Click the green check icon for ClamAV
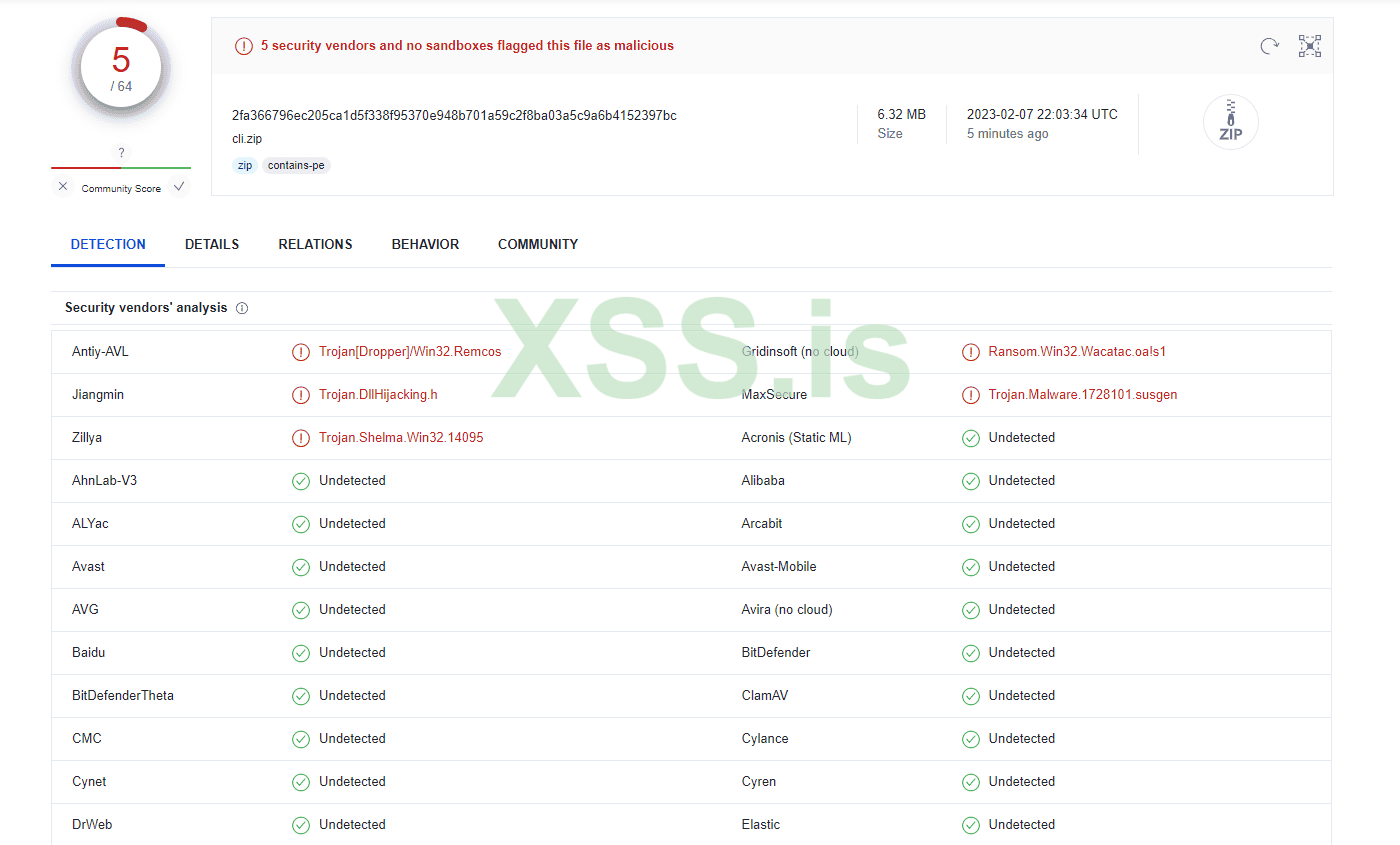The image size is (1400, 845). tap(970, 696)
